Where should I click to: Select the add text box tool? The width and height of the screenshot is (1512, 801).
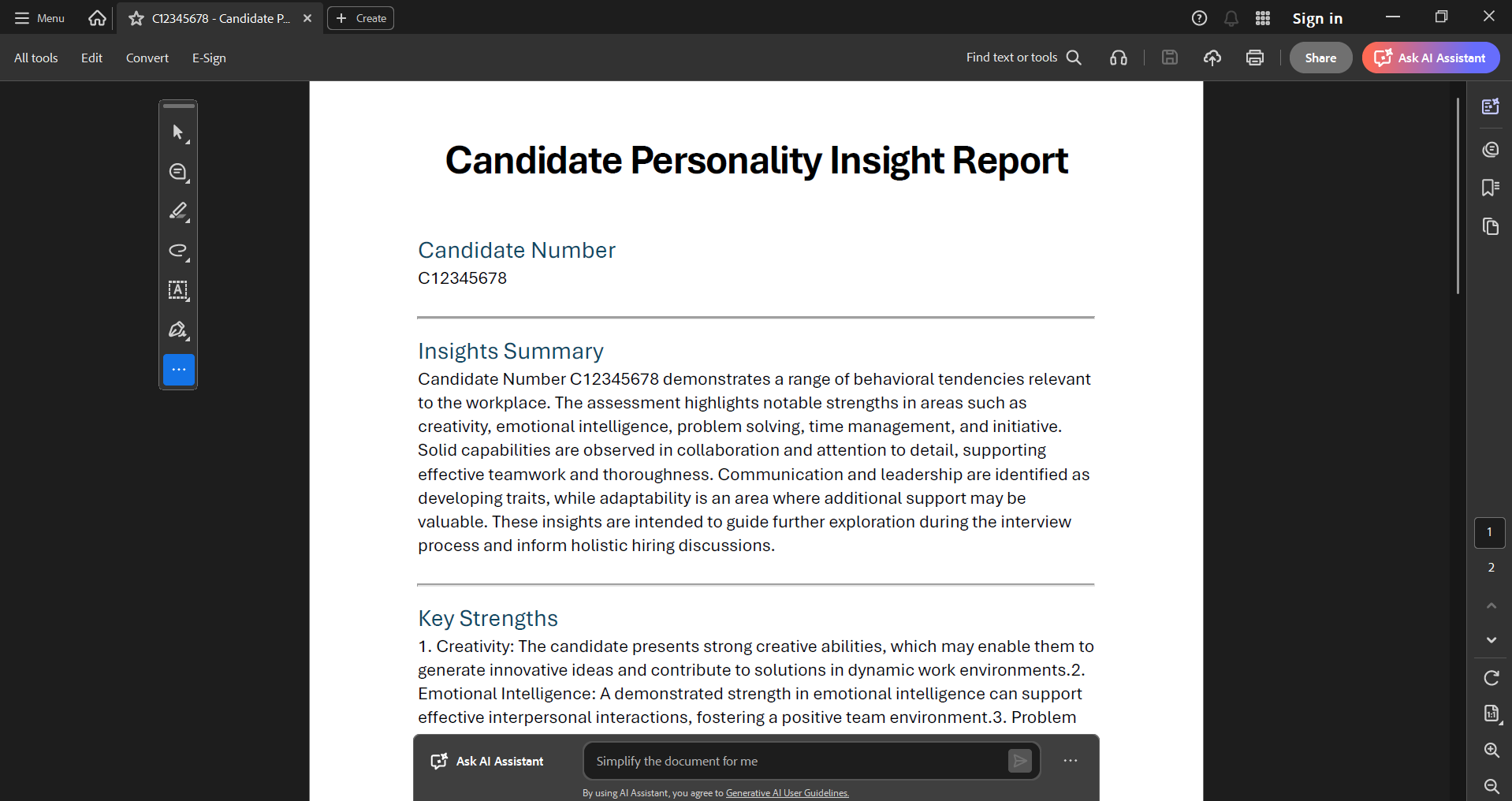click(x=179, y=290)
